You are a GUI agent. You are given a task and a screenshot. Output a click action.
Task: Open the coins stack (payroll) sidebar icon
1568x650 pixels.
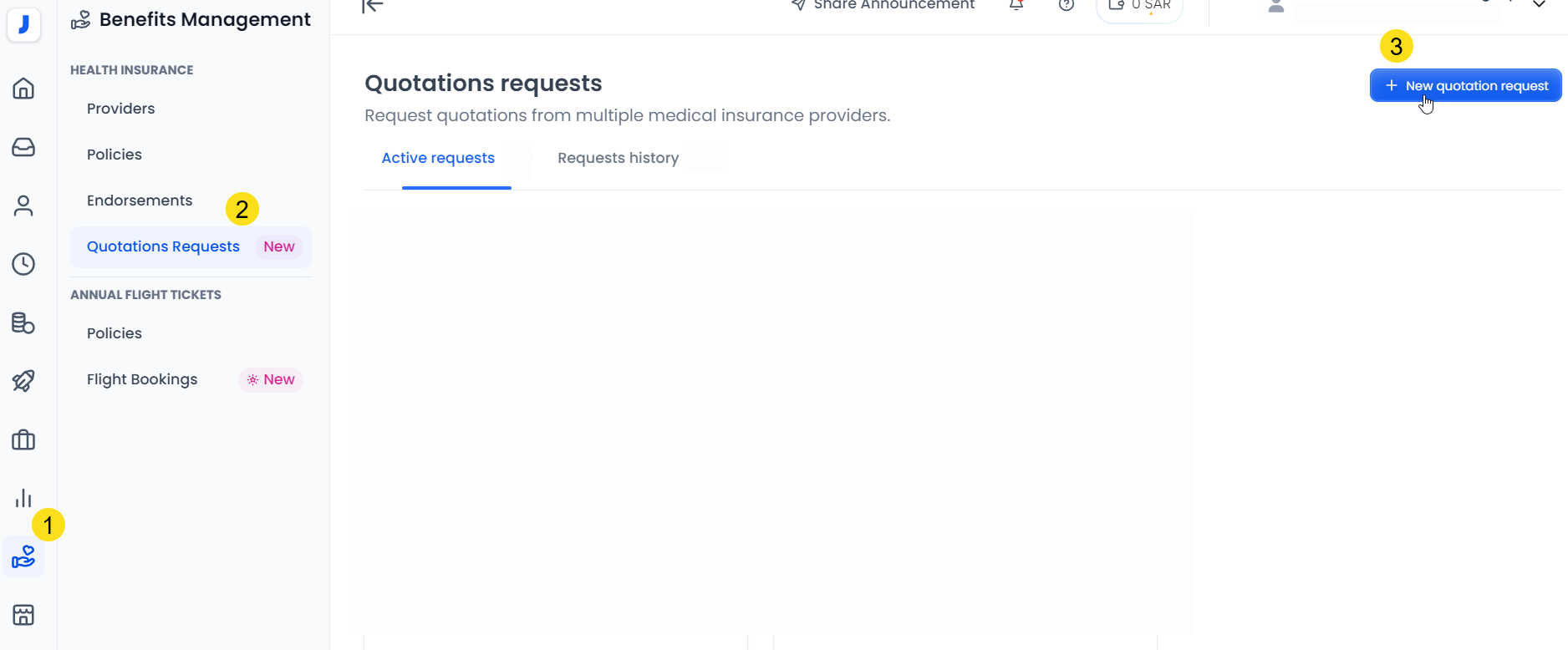click(23, 322)
